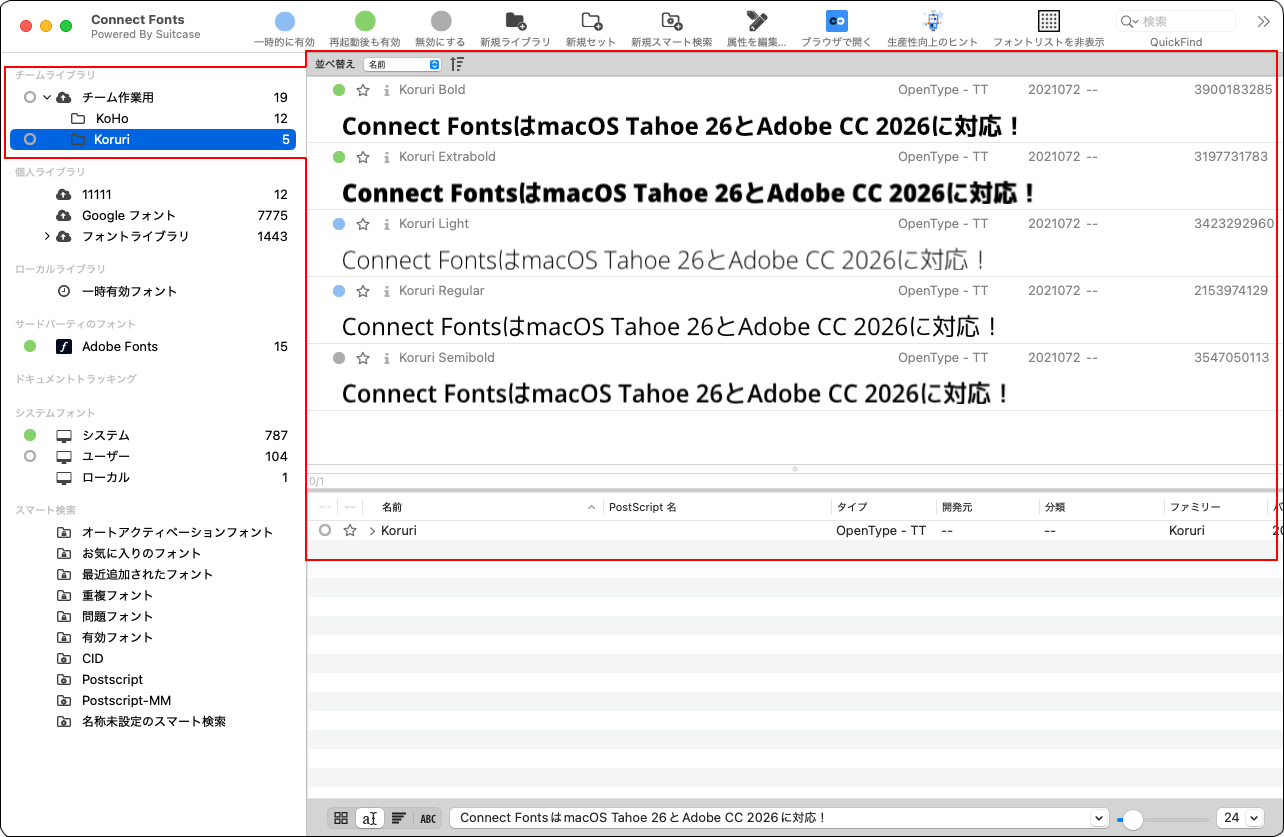
Task: Expand the Koruri family row chevron
Action: point(372,531)
